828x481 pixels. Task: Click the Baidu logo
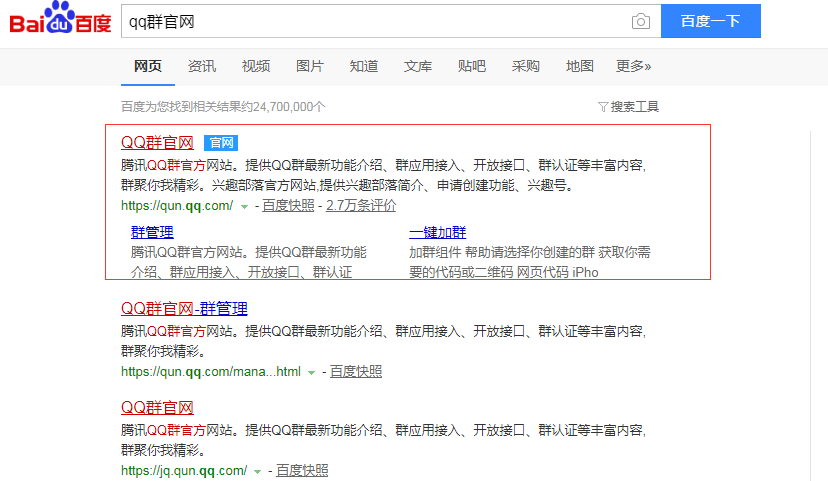click(60, 18)
